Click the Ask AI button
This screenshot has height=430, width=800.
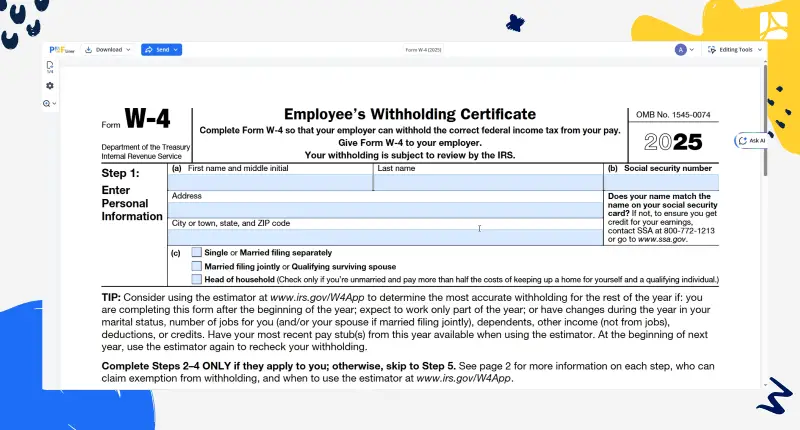(x=752, y=140)
